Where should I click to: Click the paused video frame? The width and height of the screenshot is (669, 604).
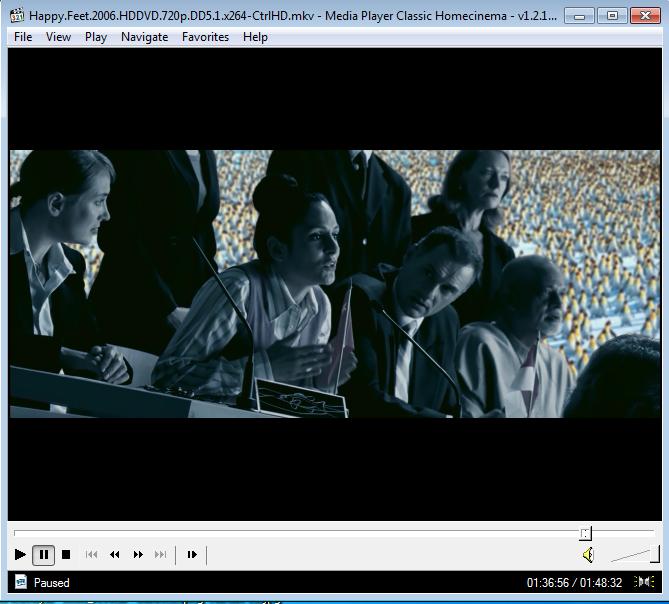point(334,284)
